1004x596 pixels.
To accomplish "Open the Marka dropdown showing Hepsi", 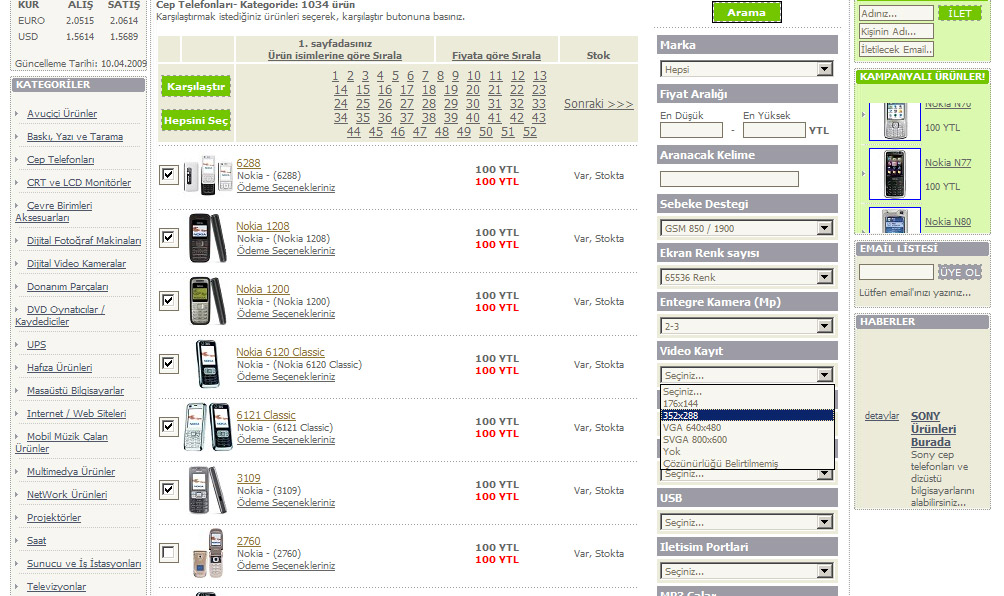I will 747,69.
